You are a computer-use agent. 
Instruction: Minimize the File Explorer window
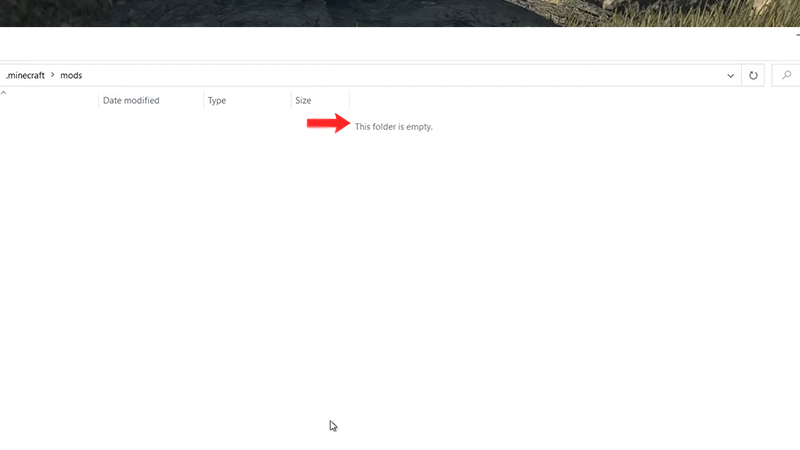797,35
